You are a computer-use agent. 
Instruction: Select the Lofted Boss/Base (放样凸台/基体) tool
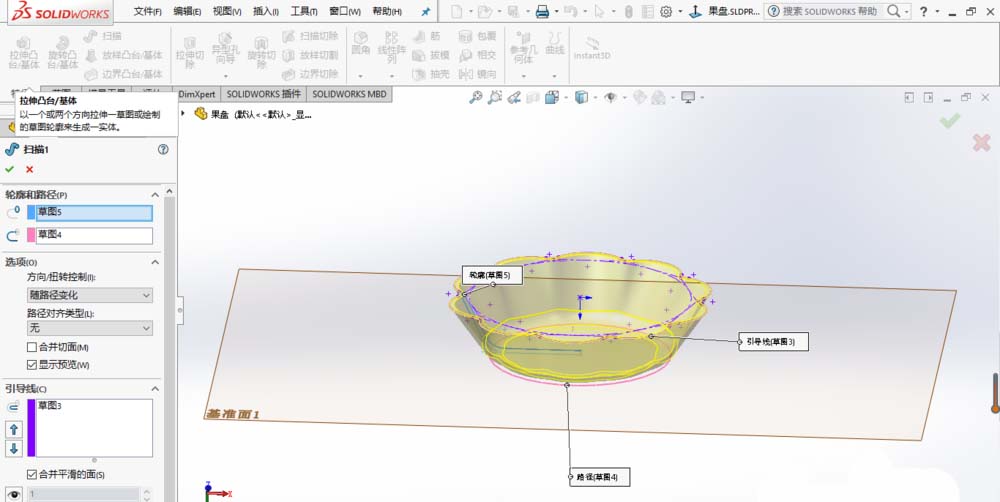pos(124,55)
